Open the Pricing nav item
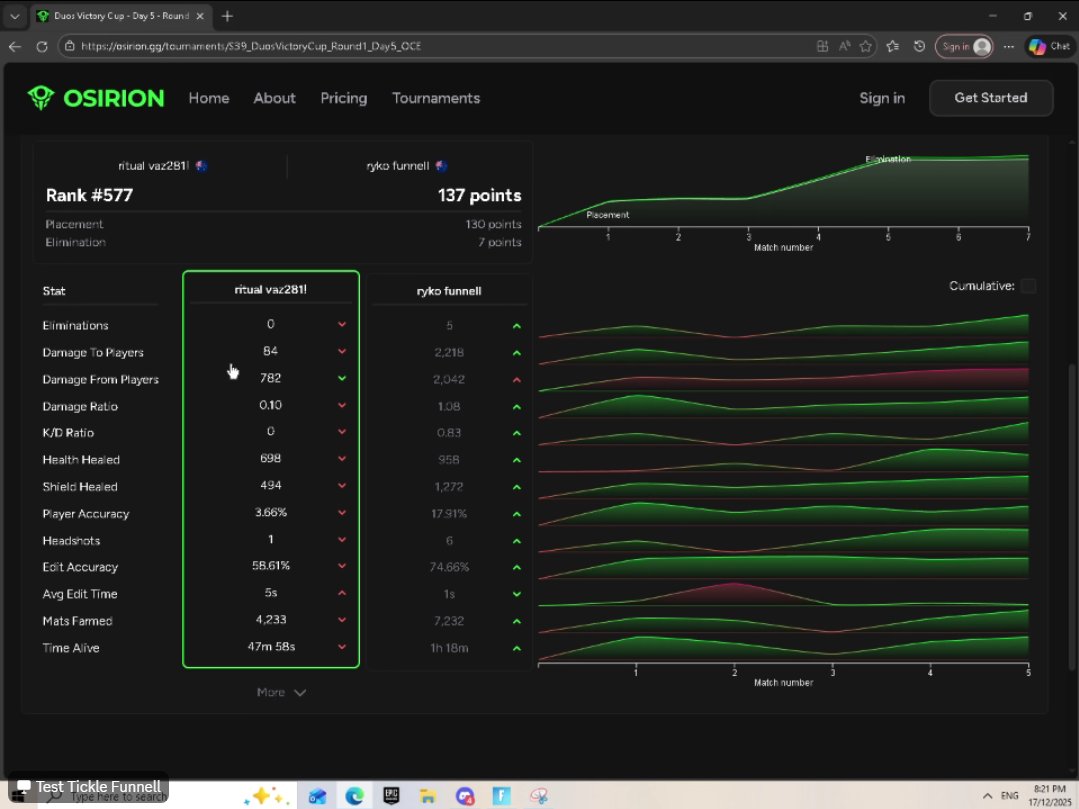The height and width of the screenshot is (809, 1079). (343, 98)
